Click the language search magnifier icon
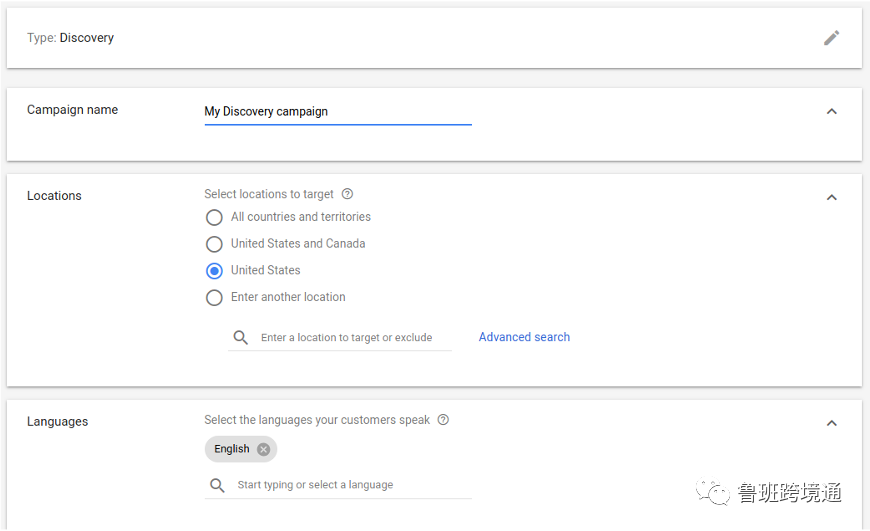This screenshot has width=870, height=531. [217, 485]
